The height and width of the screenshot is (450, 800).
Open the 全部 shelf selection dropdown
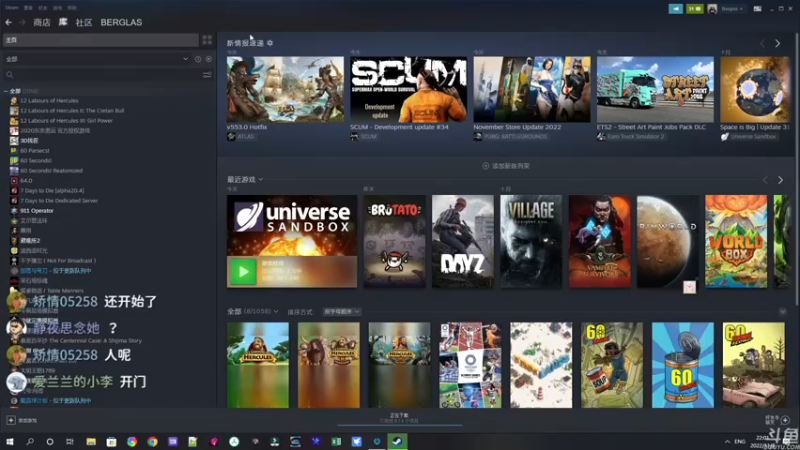(276, 311)
